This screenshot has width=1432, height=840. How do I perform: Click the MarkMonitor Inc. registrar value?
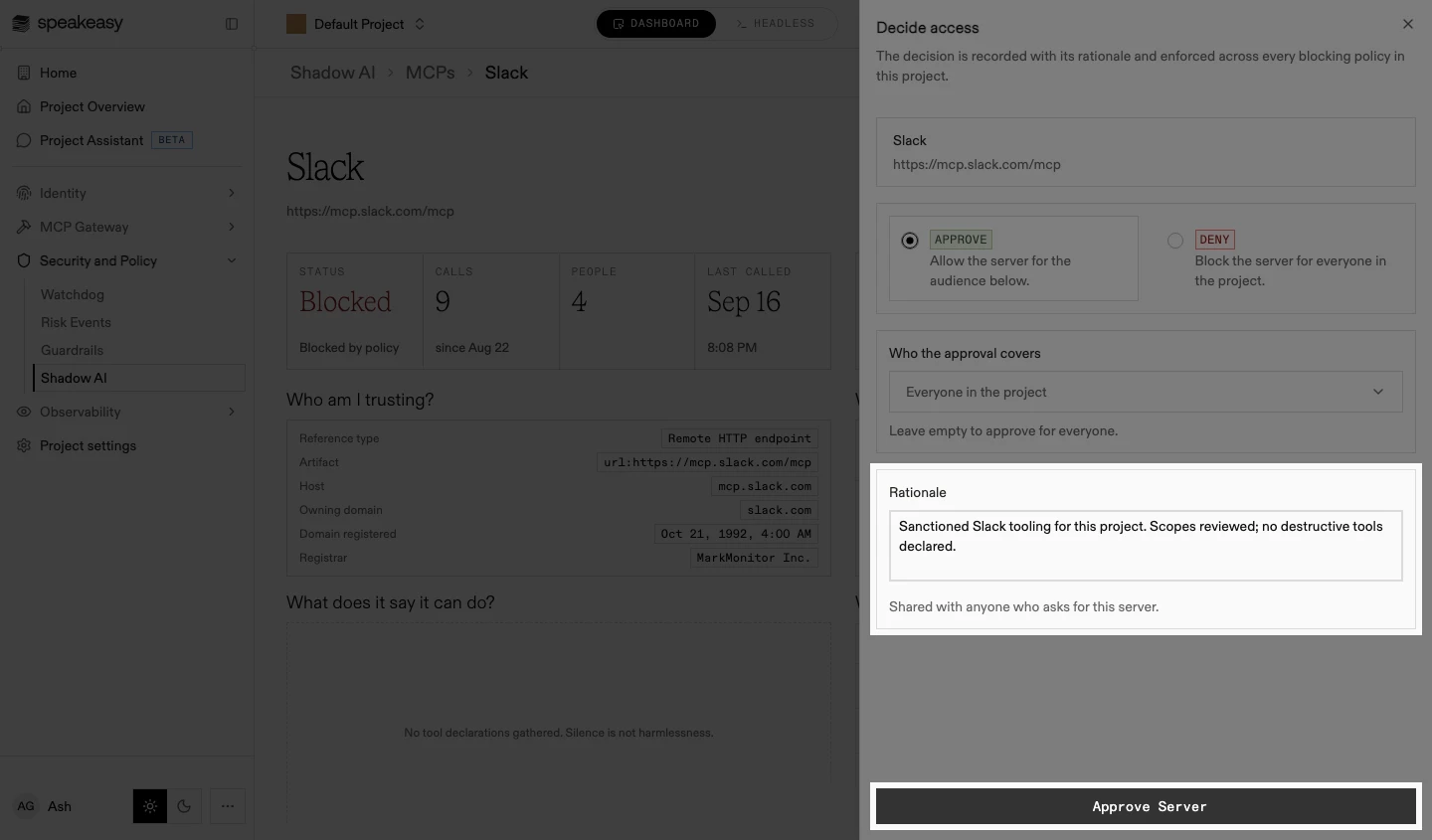point(754,558)
